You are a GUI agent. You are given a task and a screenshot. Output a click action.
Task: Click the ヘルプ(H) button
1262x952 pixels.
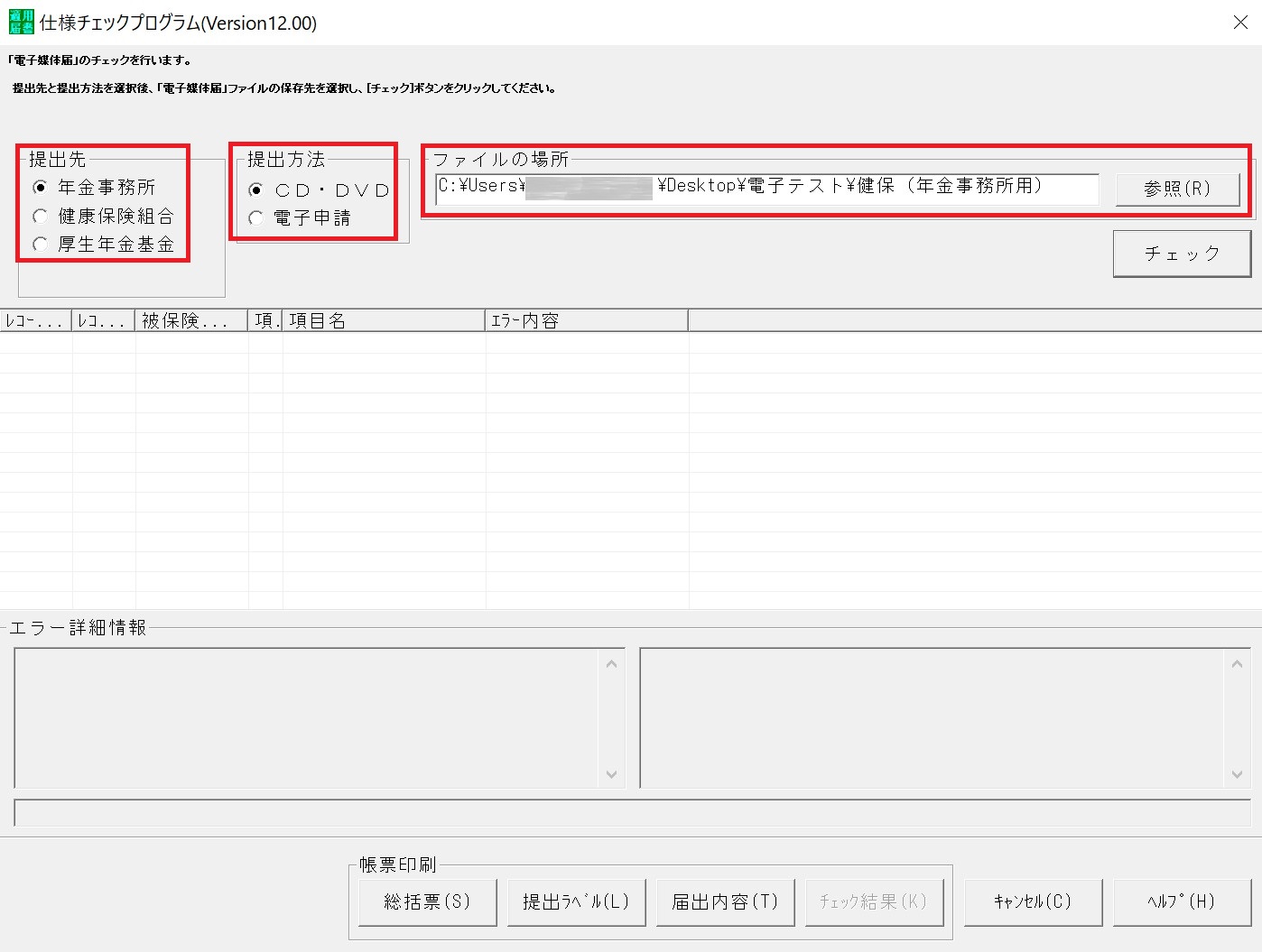pos(1181,901)
